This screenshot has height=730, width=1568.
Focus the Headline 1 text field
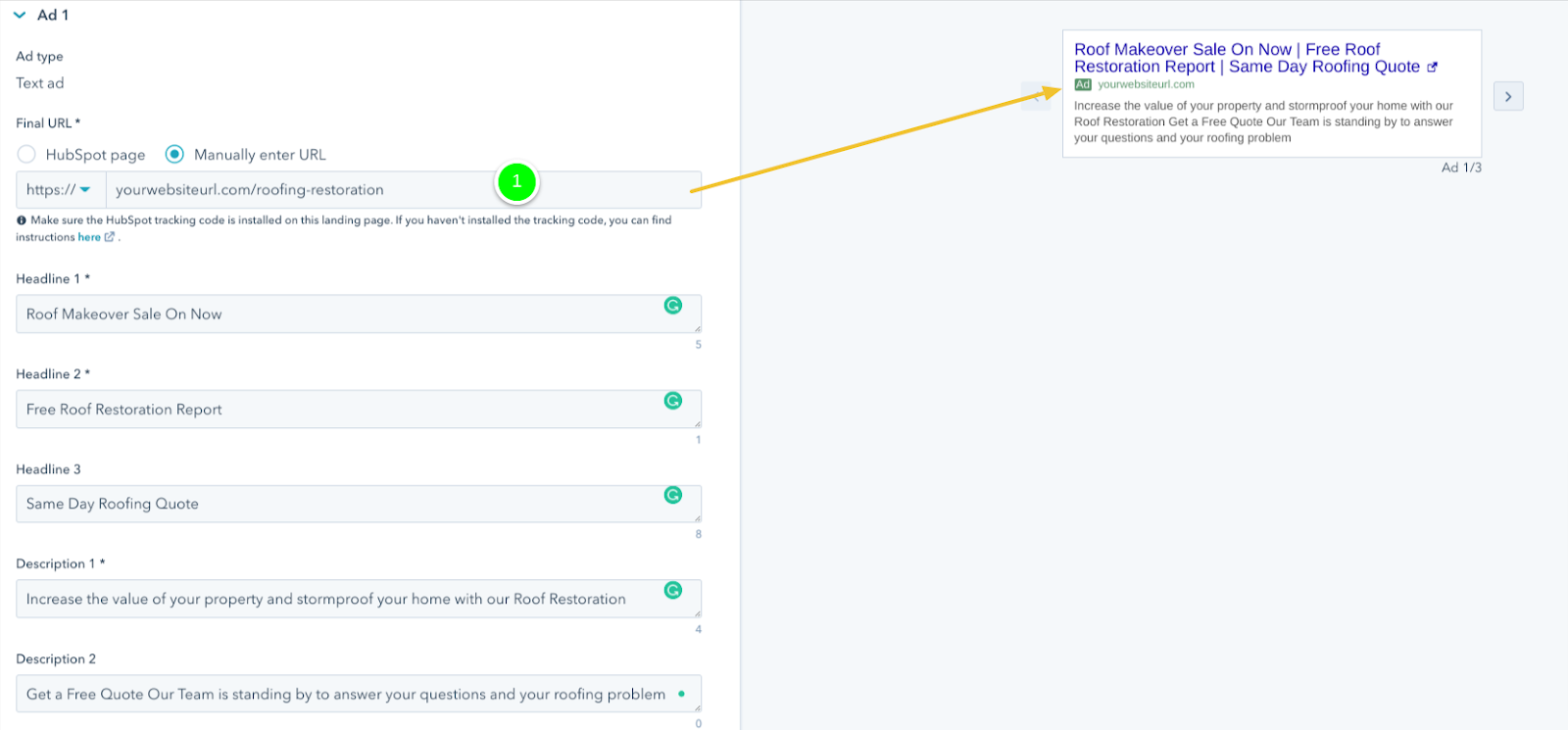click(333, 315)
